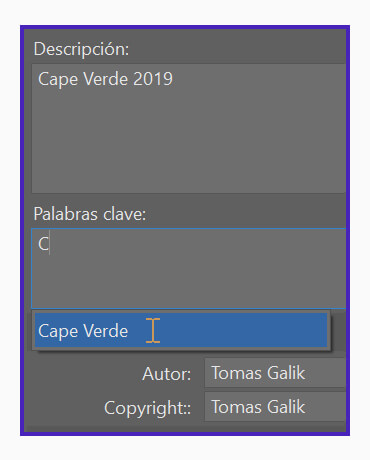Click the surname Galik in the Autor field

point(286,373)
